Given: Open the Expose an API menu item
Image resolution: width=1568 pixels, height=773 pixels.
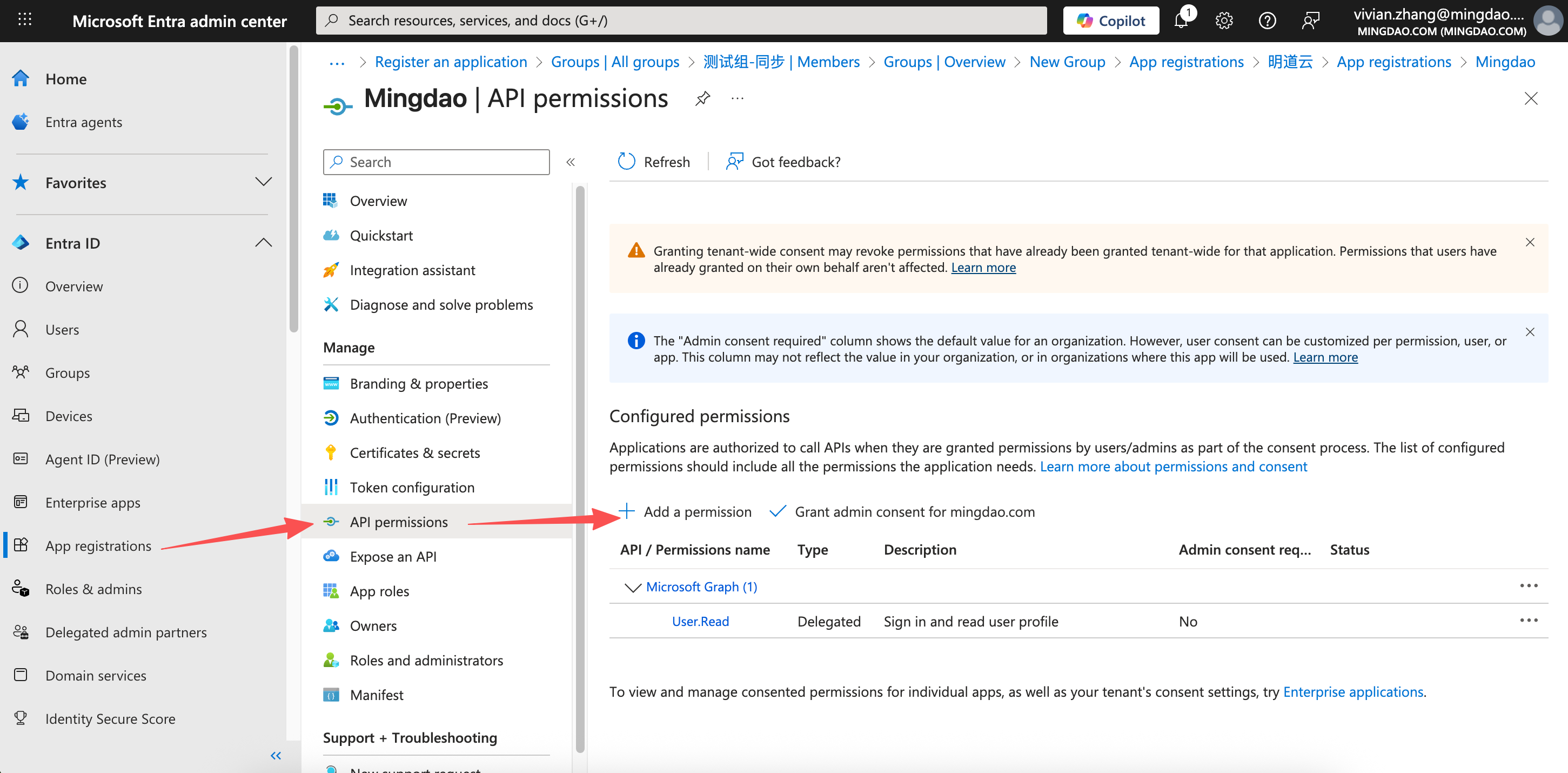Looking at the screenshot, I should pyautogui.click(x=393, y=556).
